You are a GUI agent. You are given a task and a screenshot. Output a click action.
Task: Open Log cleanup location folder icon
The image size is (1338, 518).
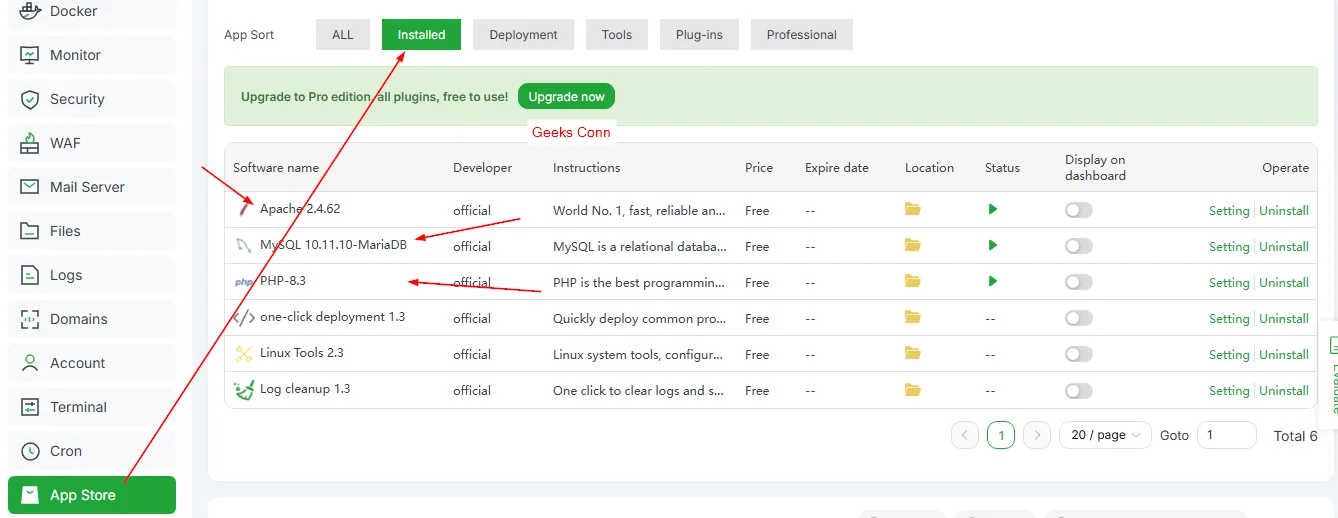912,389
